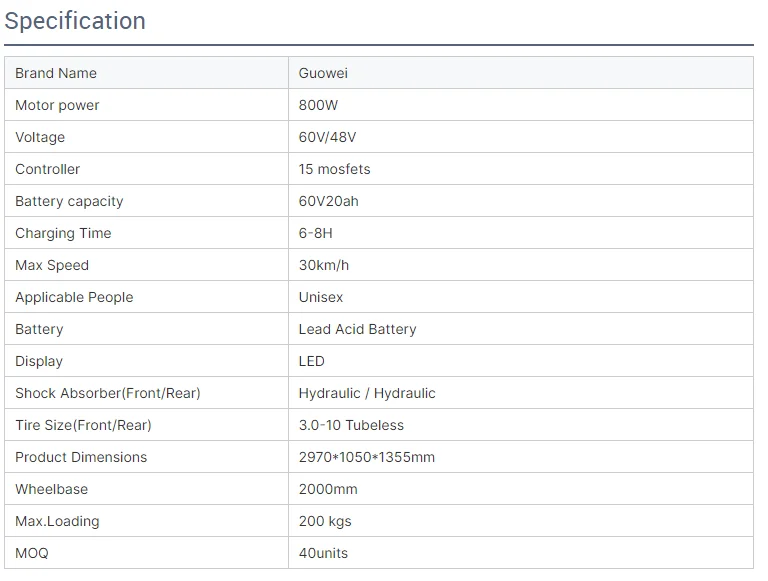Click the Guowei brand value

323,73
